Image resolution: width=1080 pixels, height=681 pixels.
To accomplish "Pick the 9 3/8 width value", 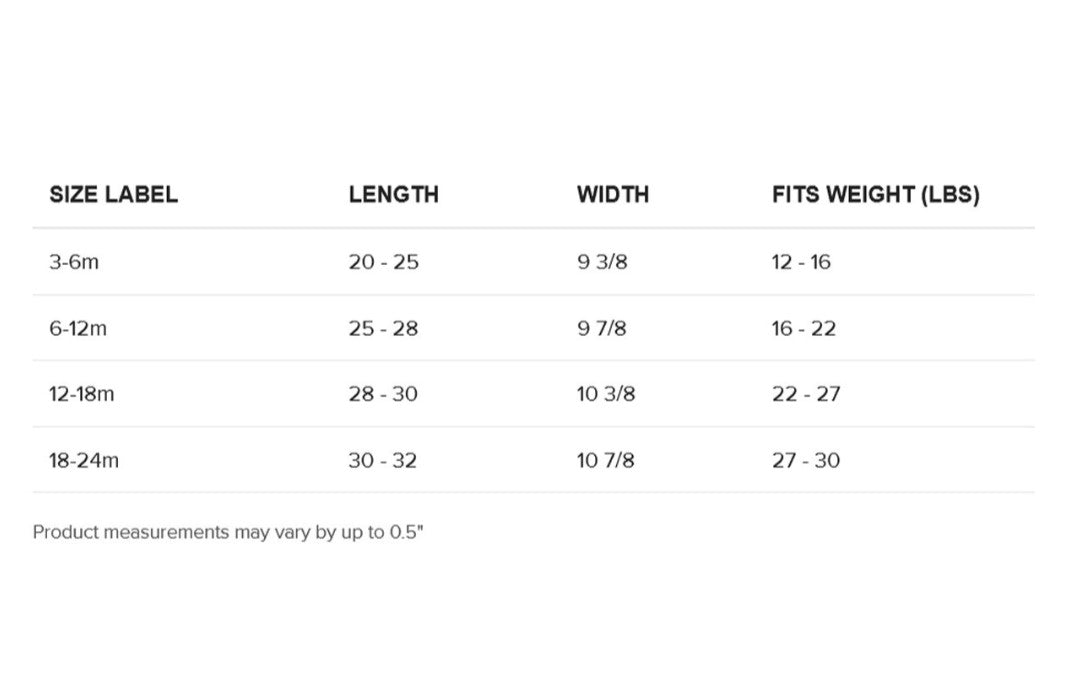I will coord(601,263).
